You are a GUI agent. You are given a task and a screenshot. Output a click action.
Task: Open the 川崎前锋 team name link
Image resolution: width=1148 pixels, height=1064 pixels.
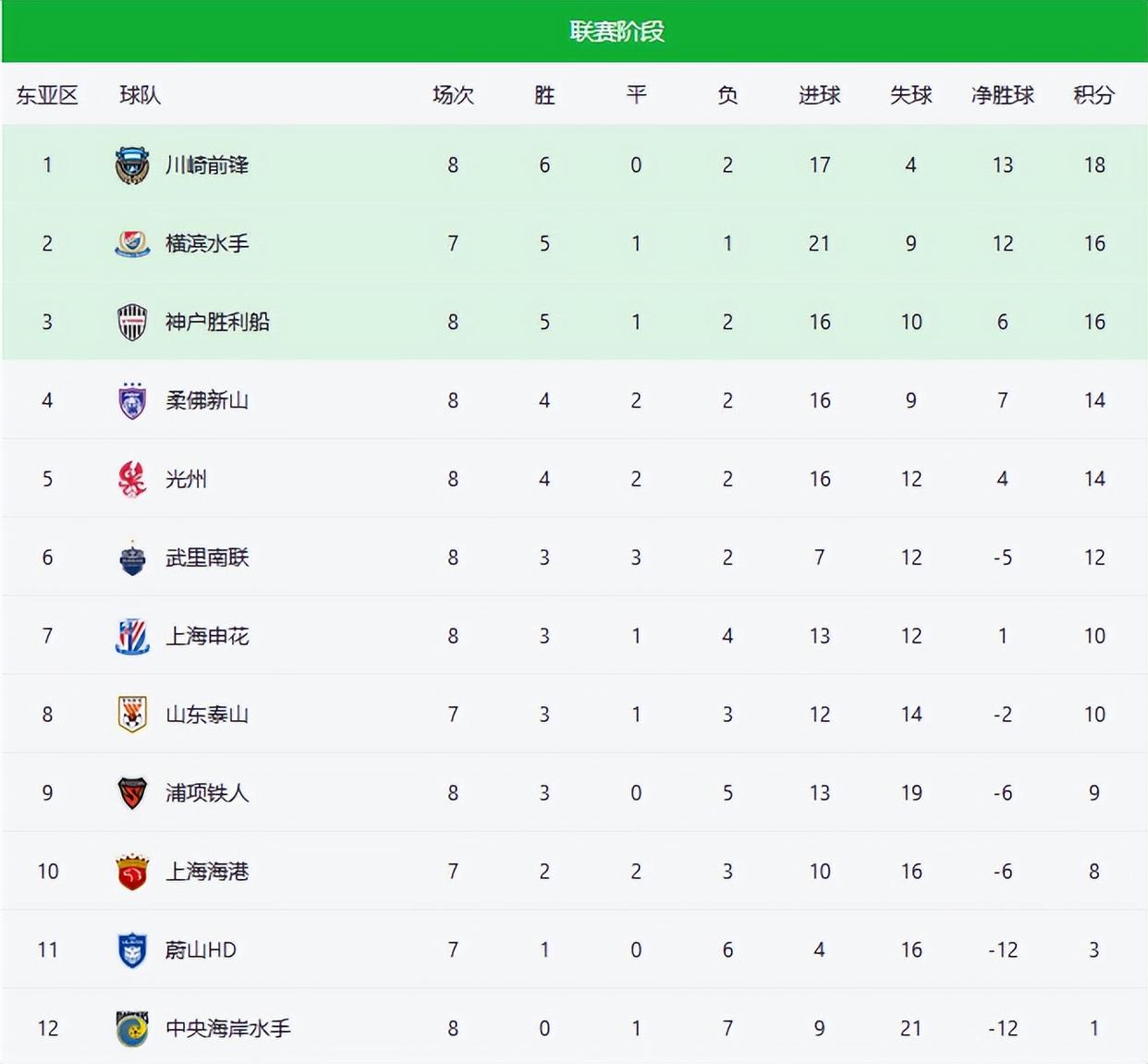[207, 165]
